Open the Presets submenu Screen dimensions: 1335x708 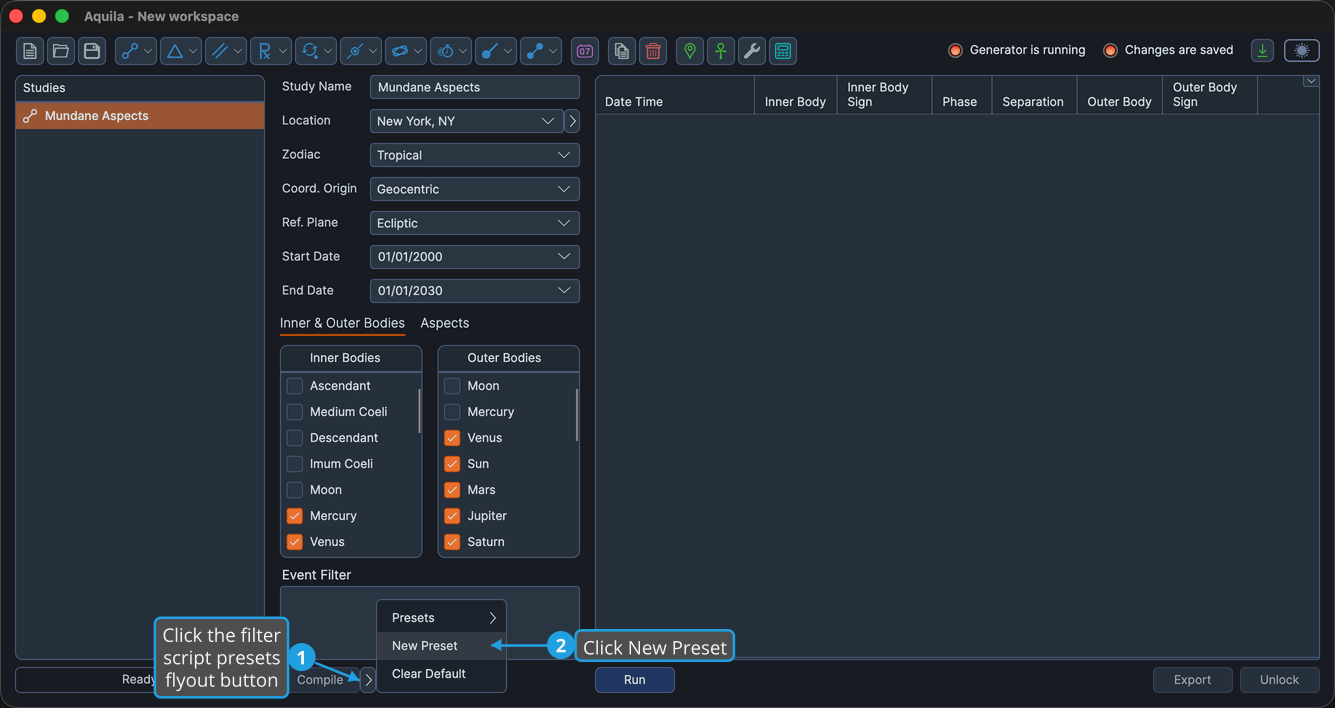pos(441,618)
